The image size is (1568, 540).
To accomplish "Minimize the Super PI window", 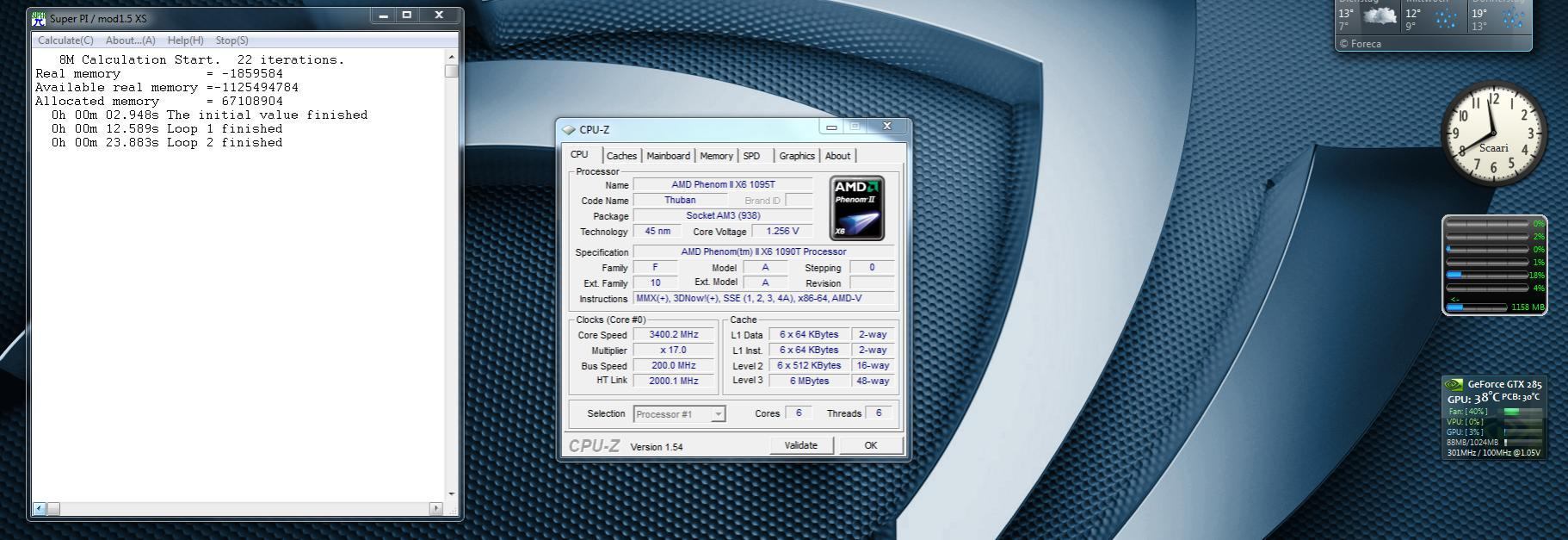I will [x=384, y=15].
